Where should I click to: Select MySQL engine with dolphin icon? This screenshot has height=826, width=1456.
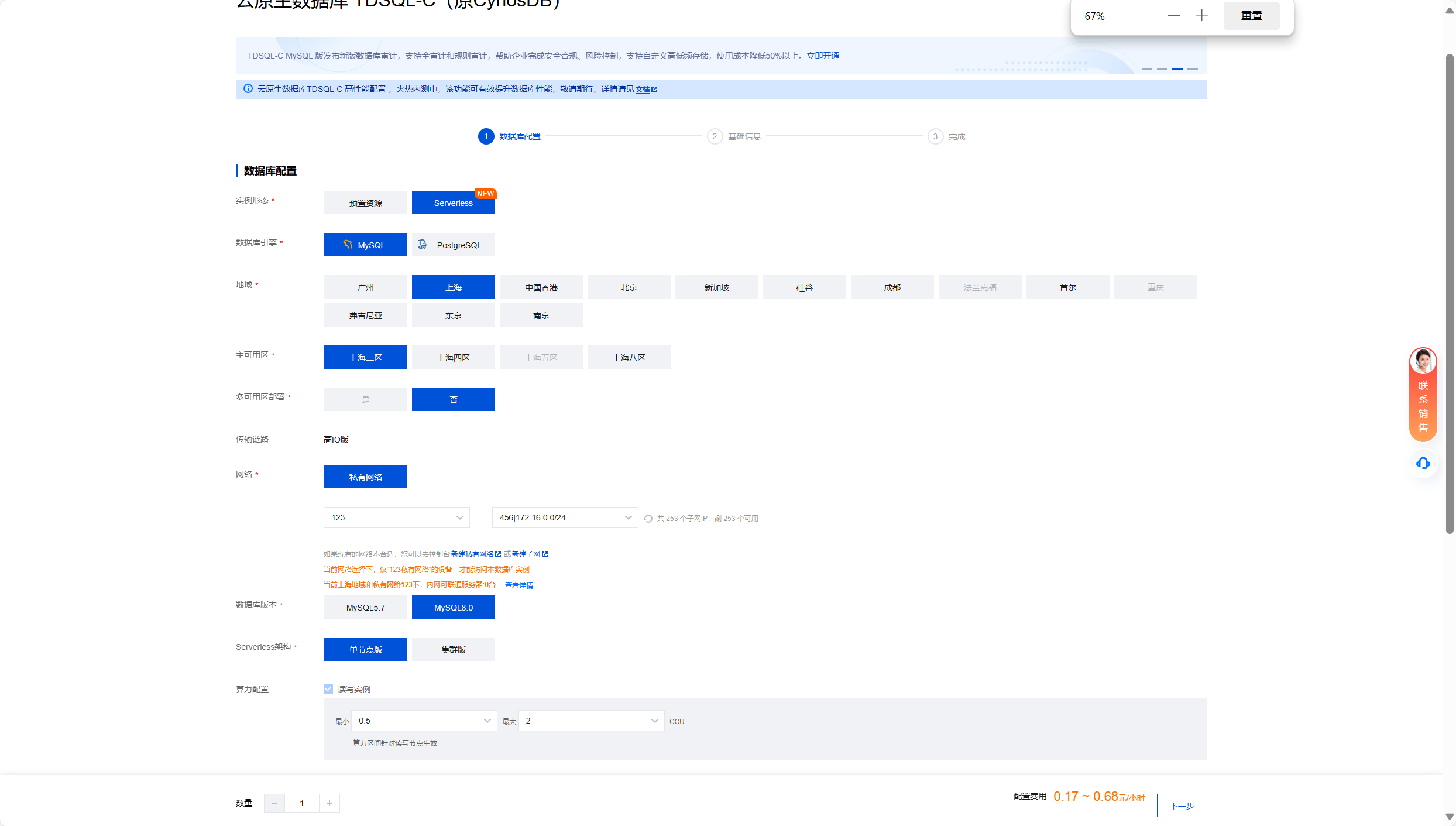point(366,245)
